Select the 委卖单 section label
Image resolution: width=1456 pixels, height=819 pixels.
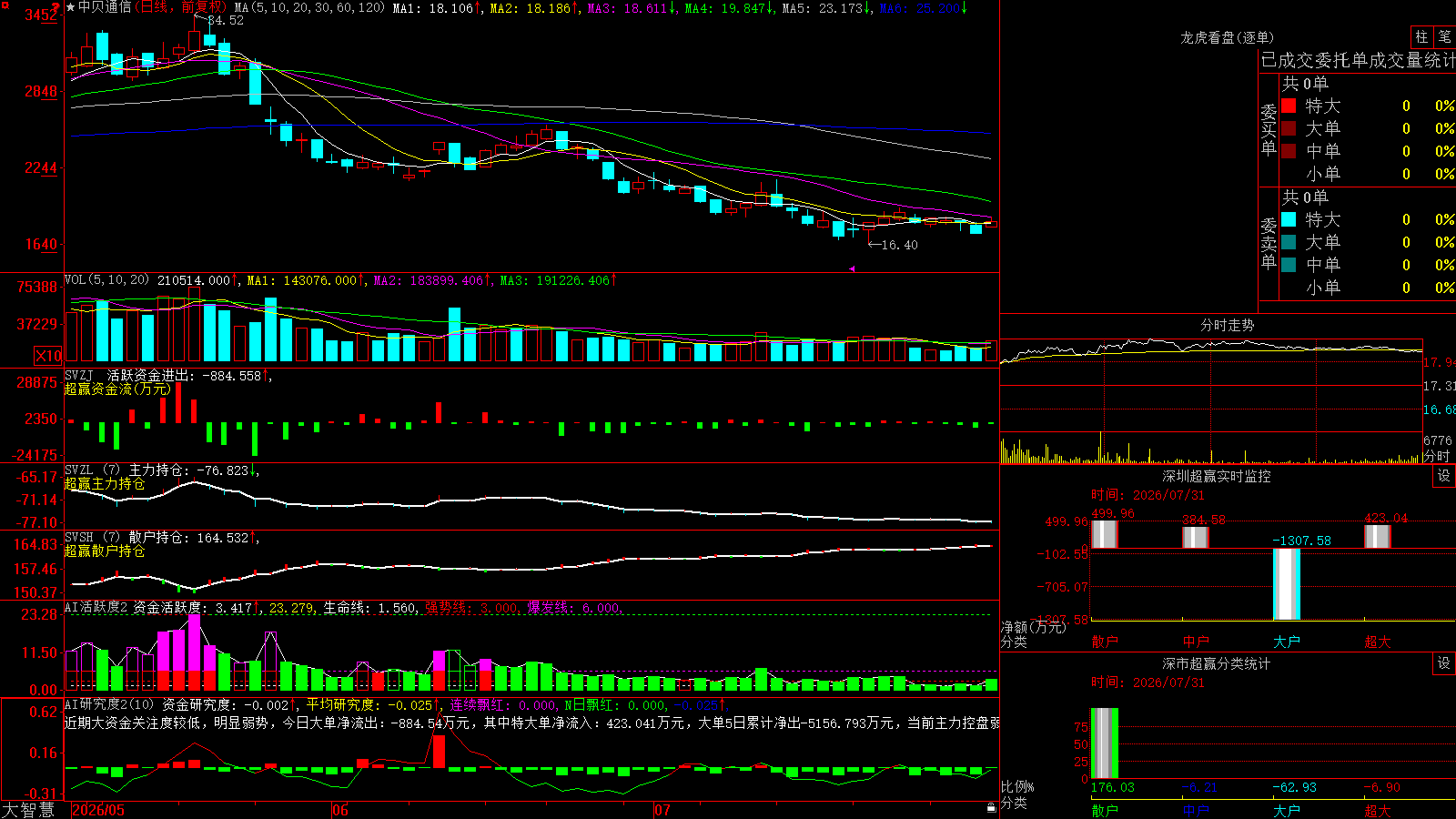tap(1269, 243)
